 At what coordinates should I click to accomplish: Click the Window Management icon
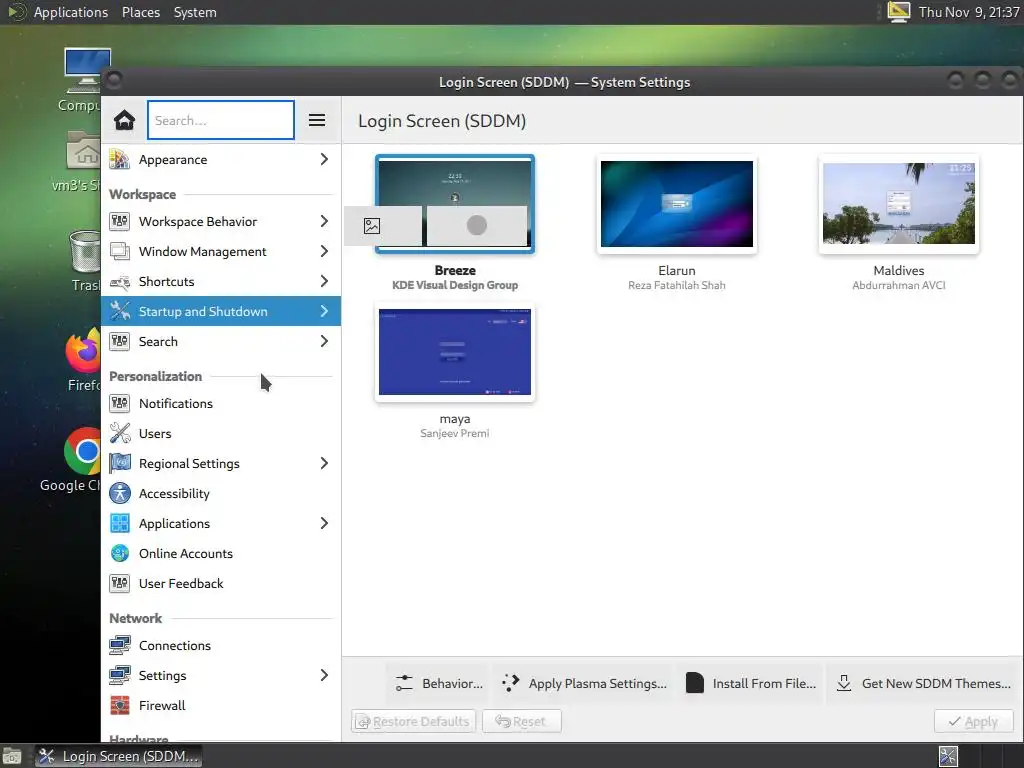click(x=120, y=251)
